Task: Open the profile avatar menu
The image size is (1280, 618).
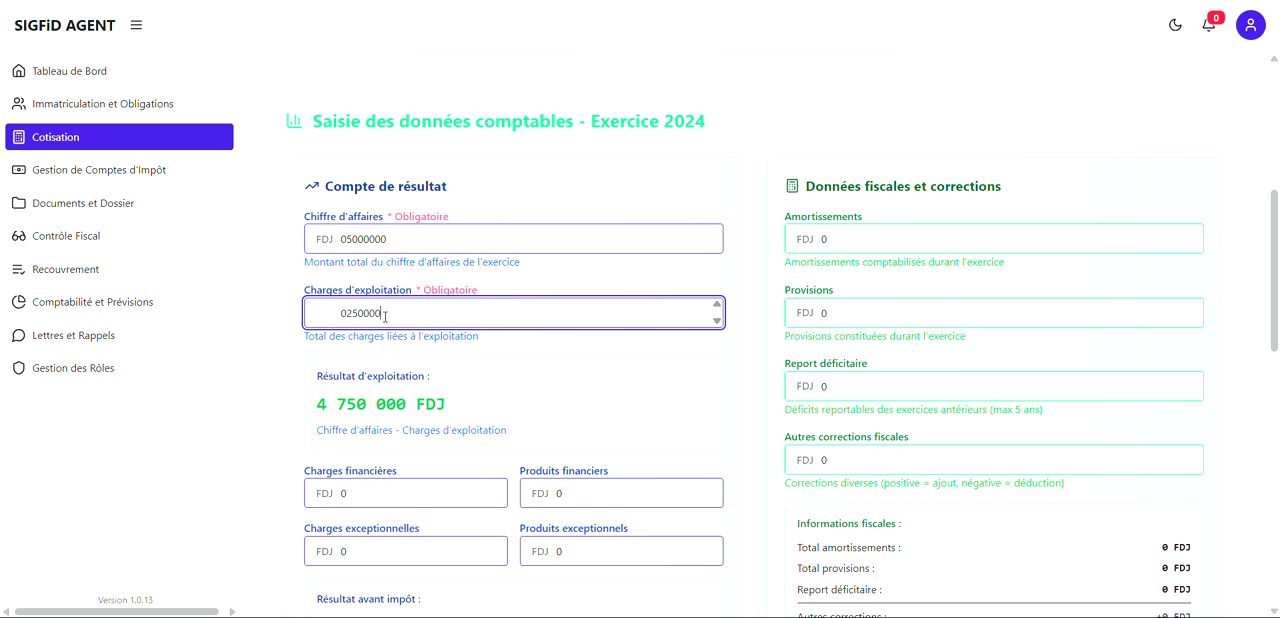Action: (x=1251, y=24)
